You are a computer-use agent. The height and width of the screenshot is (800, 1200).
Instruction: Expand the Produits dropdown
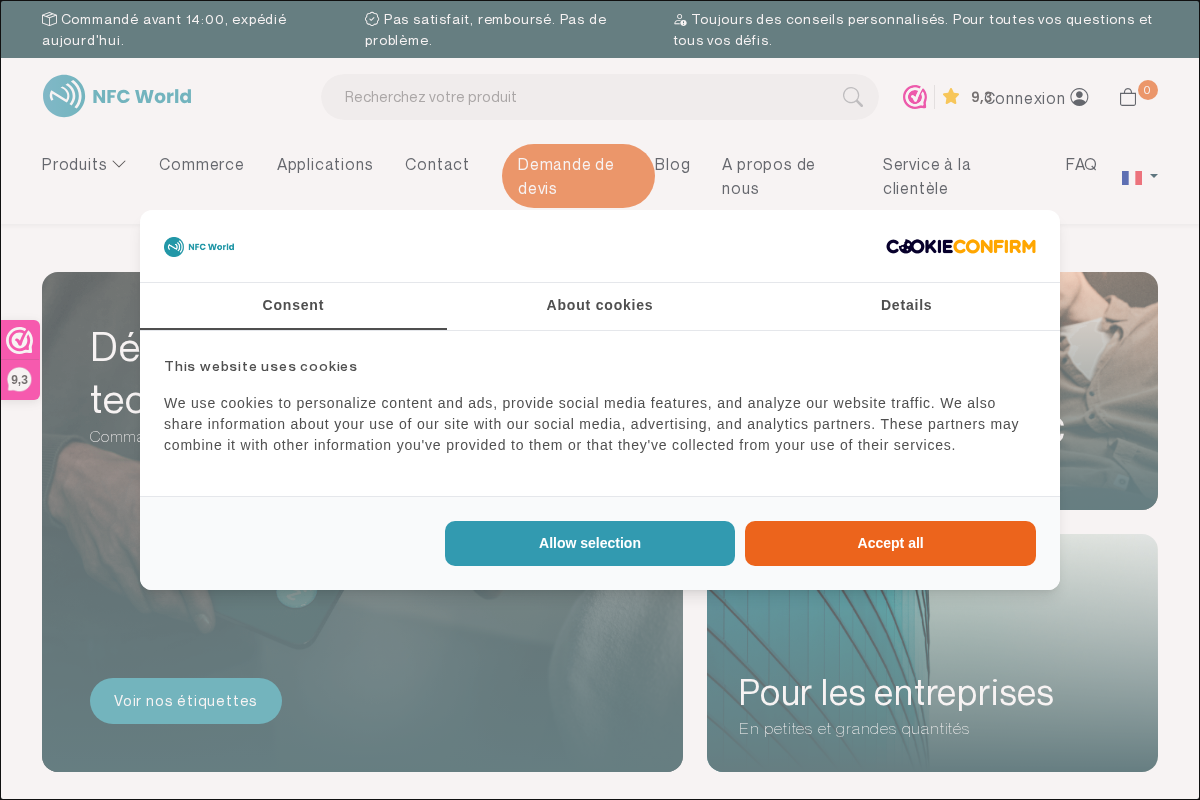[84, 164]
